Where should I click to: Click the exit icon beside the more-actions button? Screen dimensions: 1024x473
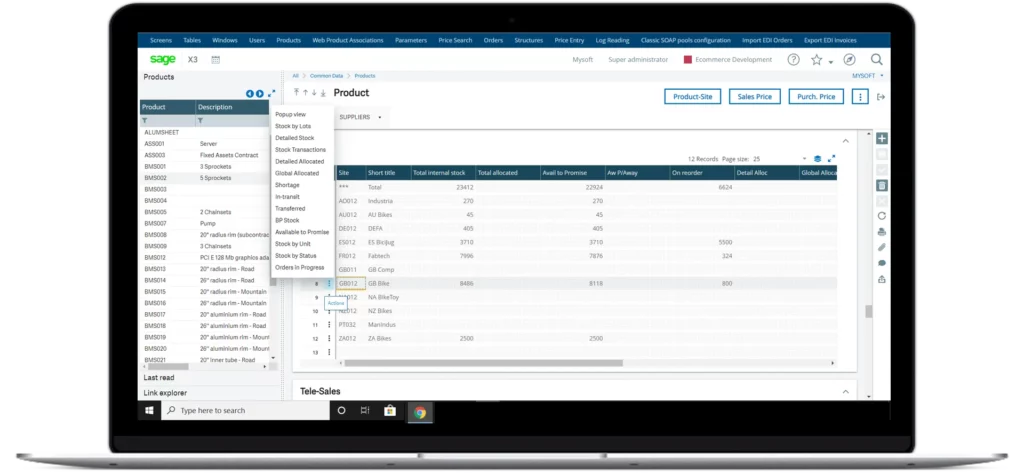click(x=881, y=97)
